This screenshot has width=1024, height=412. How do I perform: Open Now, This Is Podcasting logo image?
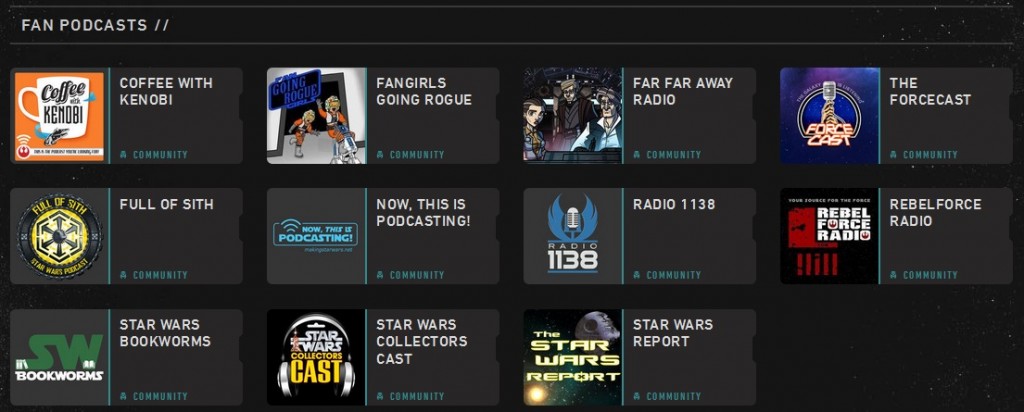click(316, 236)
